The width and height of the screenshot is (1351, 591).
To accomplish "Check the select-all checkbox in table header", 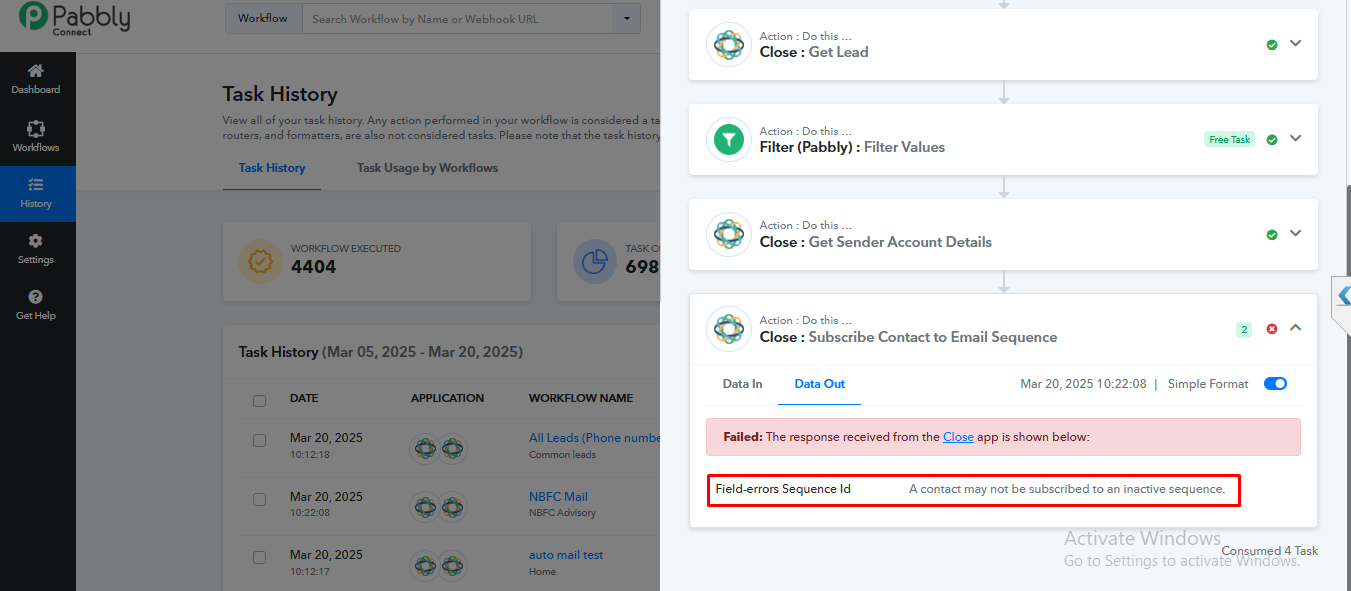I will pos(260,400).
